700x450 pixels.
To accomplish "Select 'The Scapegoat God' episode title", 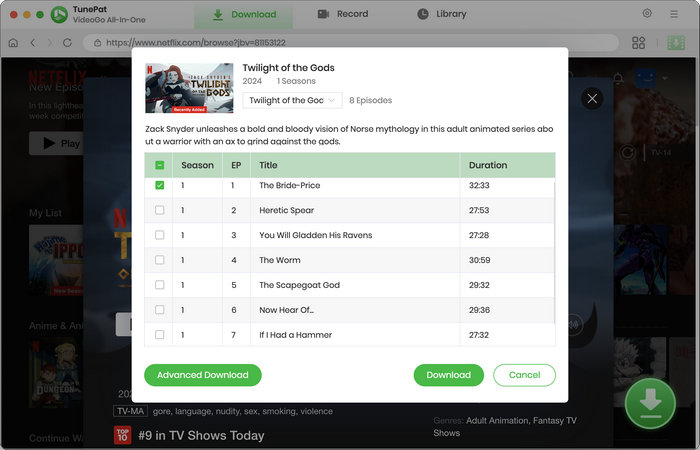I will pyautogui.click(x=300, y=285).
